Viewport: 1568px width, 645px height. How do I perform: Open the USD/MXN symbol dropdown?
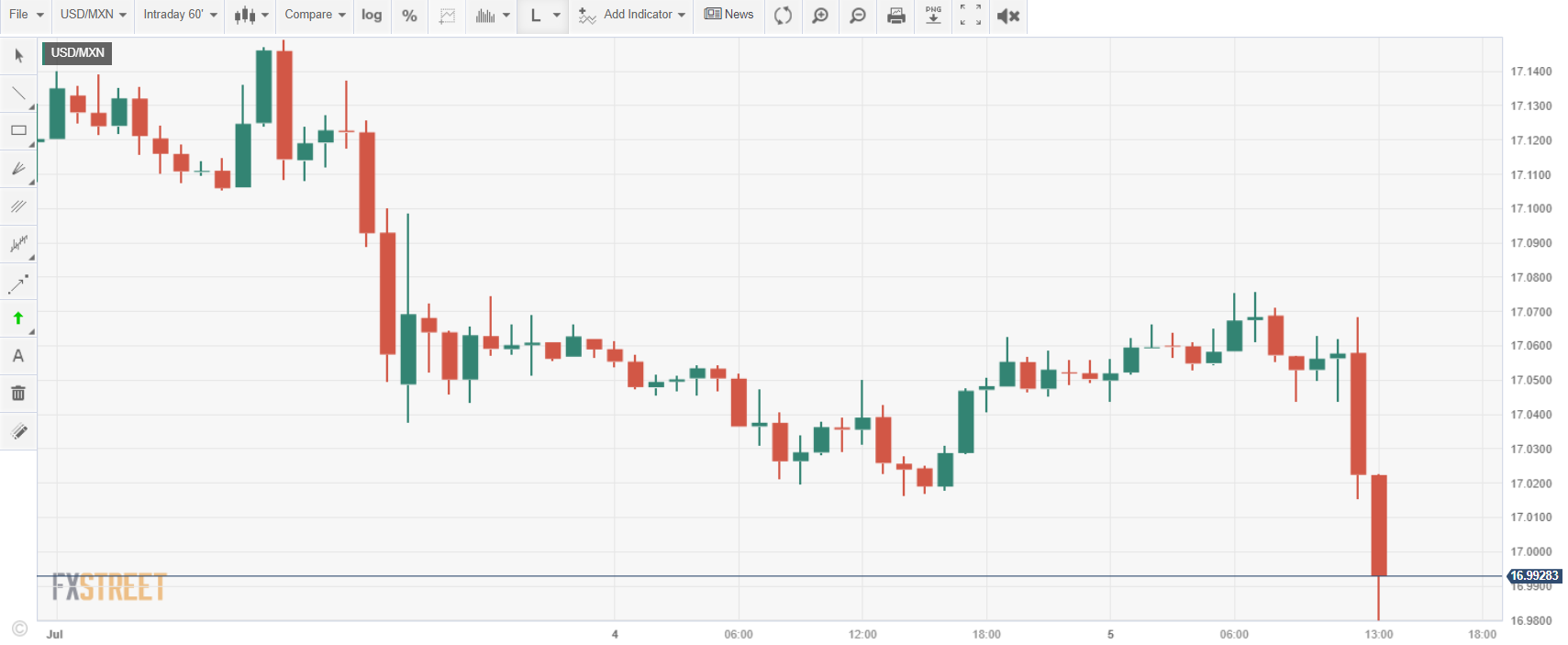(93, 15)
